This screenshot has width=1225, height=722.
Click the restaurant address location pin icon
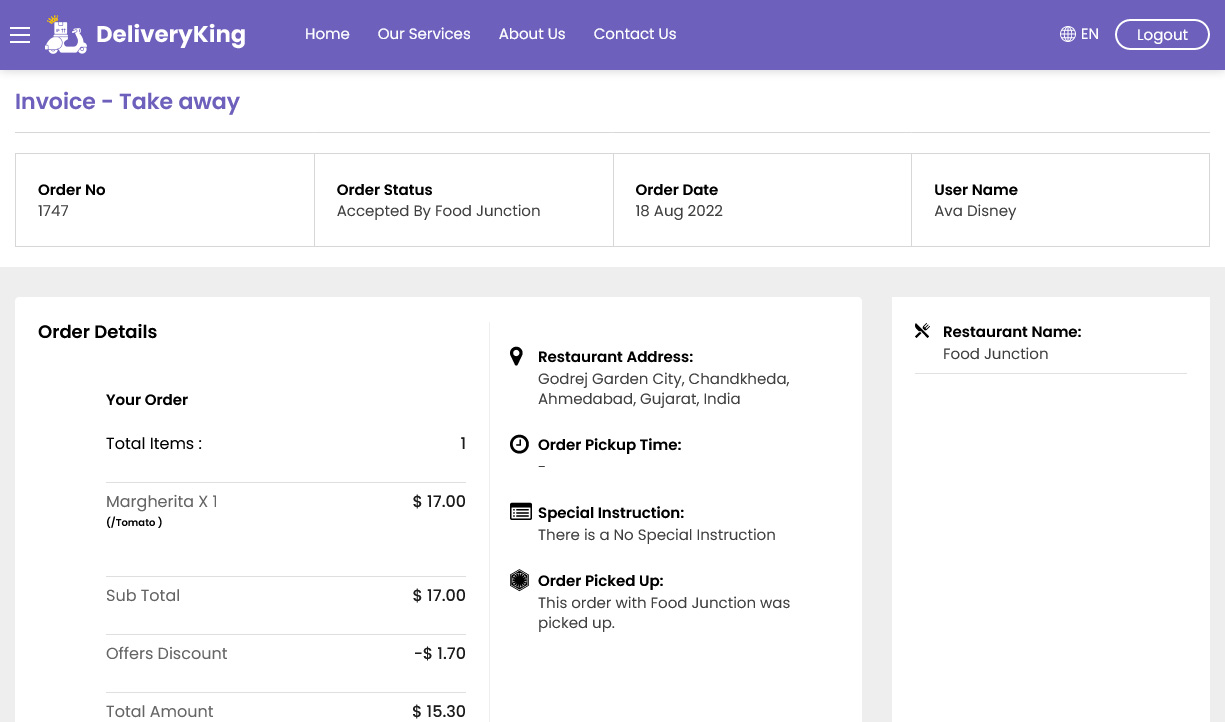click(517, 356)
